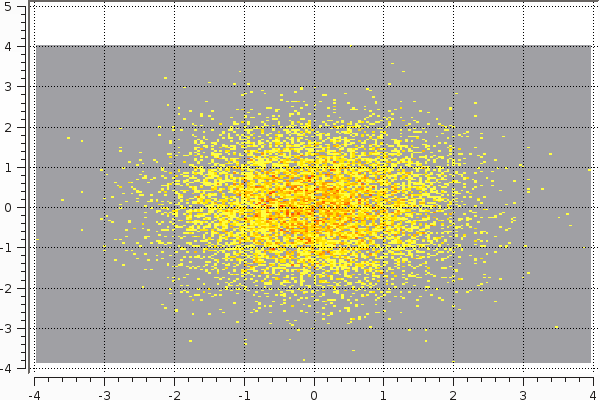Click grid intersection at x=-3, y=3
The height and width of the screenshot is (400, 600).
pyautogui.click(x=104, y=87)
